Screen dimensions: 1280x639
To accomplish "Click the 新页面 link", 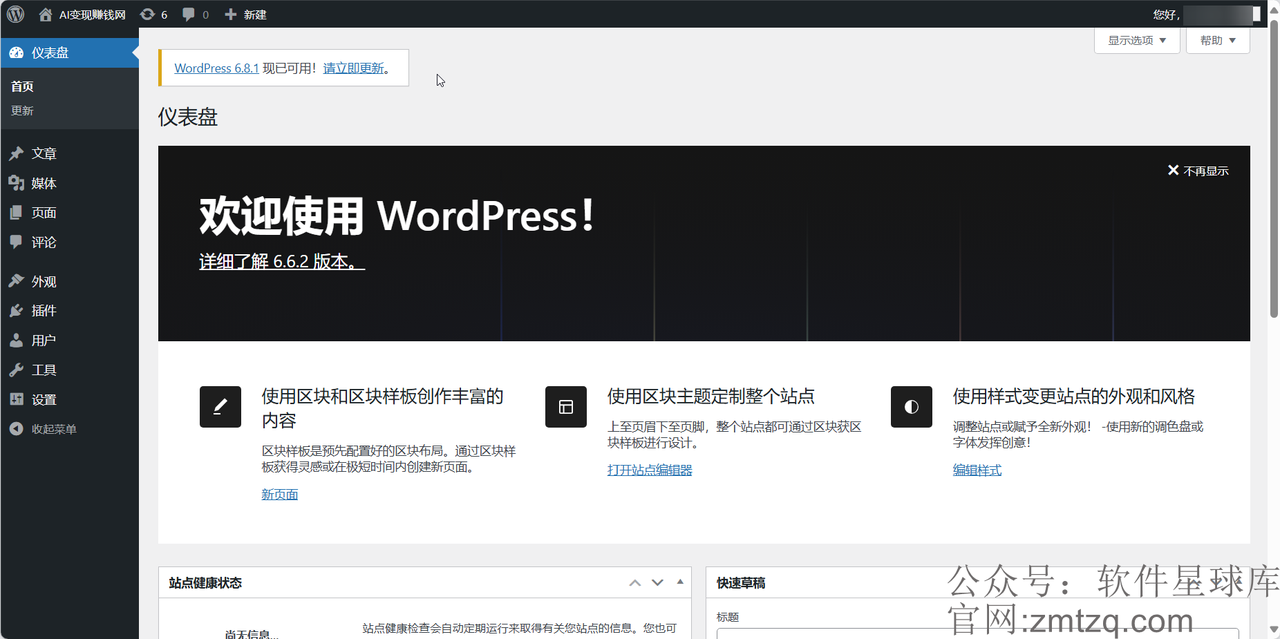I will click(280, 494).
